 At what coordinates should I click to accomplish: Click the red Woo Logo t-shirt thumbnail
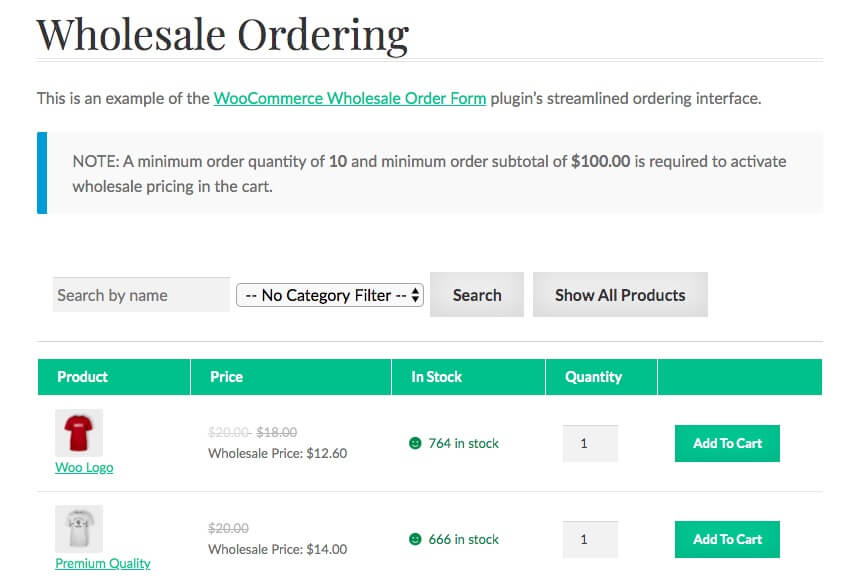78,433
